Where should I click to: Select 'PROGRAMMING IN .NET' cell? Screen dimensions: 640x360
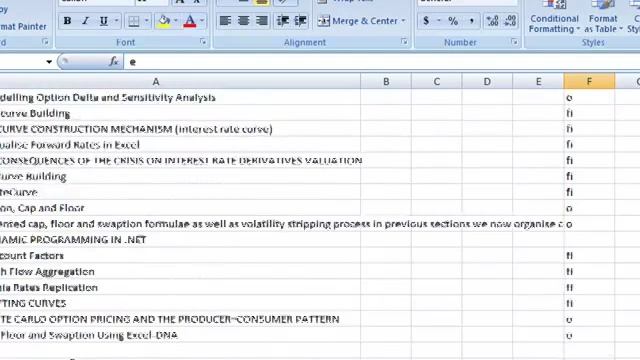pyautogui.click(x=180, y=240)
